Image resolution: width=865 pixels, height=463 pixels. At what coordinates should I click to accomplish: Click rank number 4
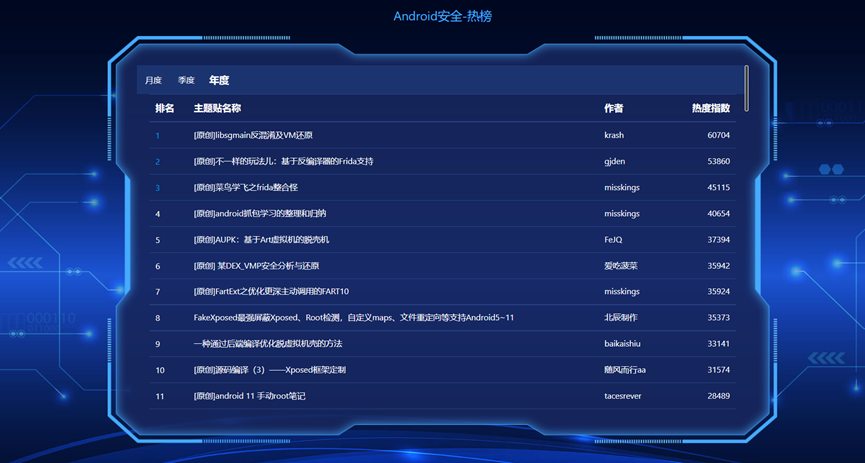[158, 214]
